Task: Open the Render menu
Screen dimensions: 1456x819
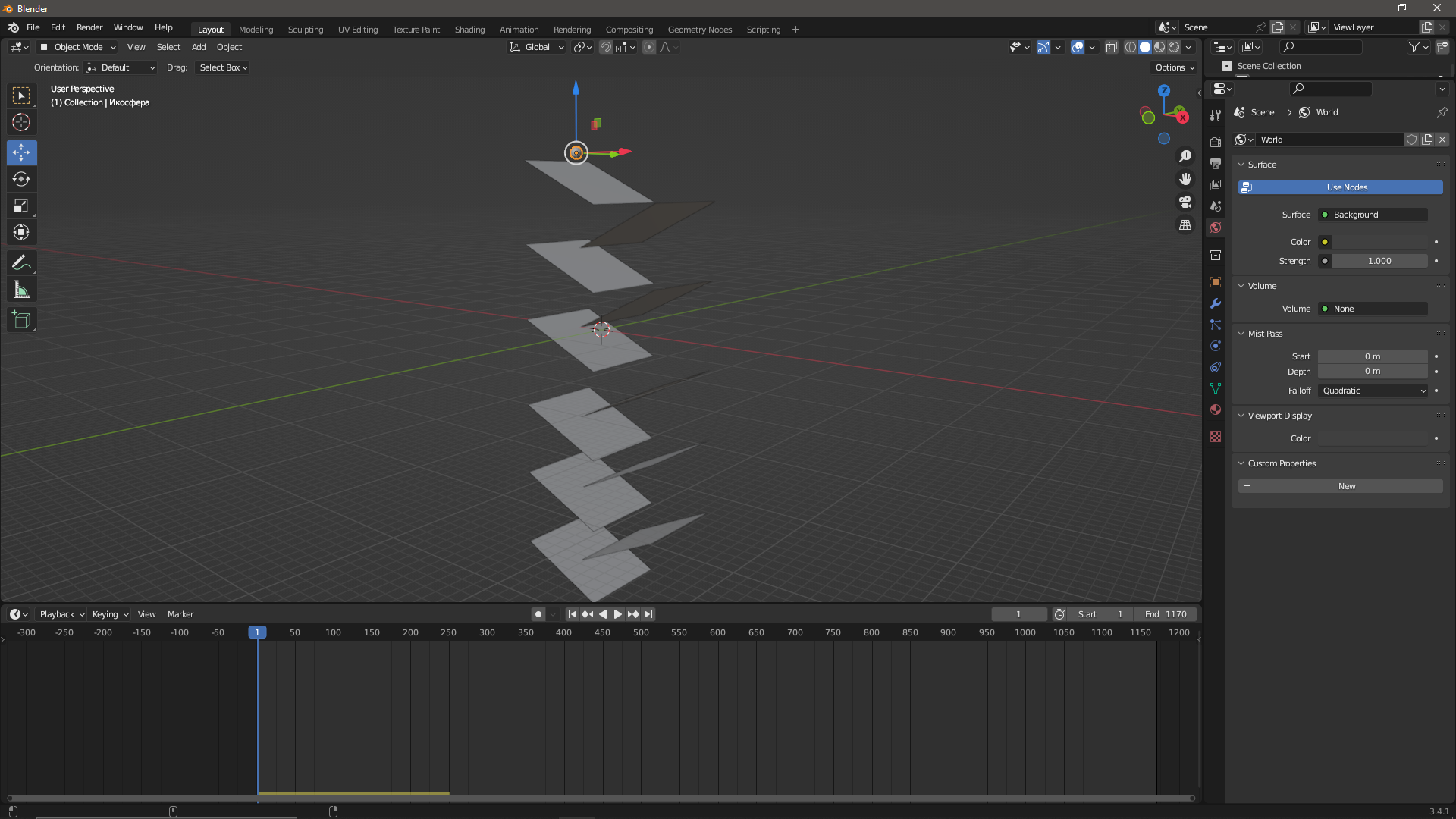Action: point(89,27)
